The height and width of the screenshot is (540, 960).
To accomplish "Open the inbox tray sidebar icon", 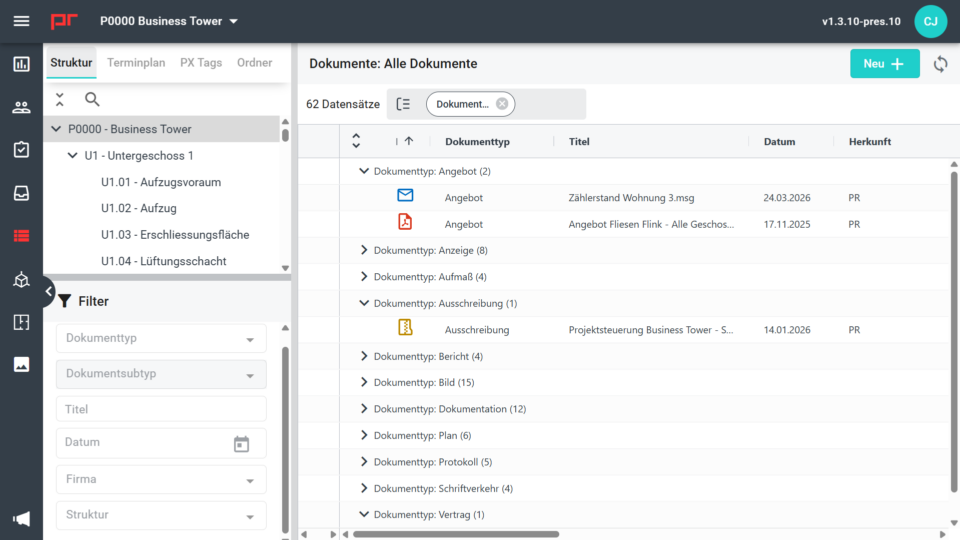I will pos(21,193).
